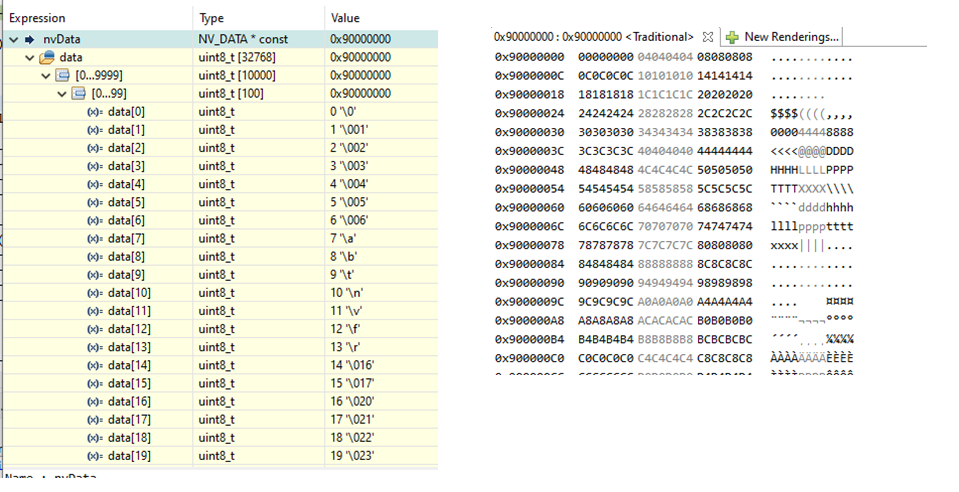Click the variable icon beside data[5]
This screenshot has width=959, height=492.
click(95, 203)
